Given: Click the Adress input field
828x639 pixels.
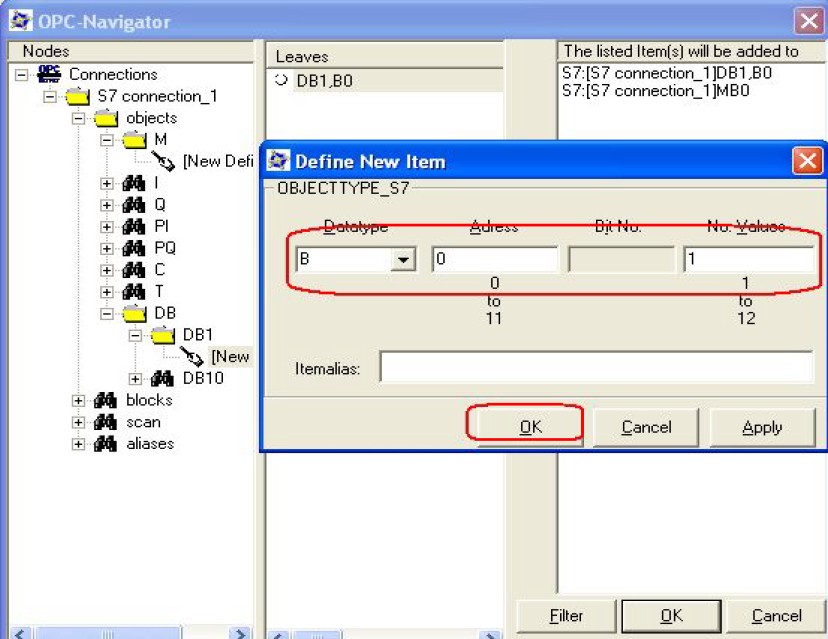Looking at the screenshot, I should tap(495, 259).
